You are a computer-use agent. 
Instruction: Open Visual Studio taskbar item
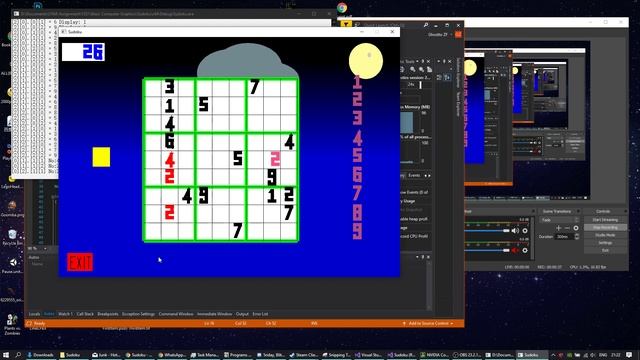pos(369,355)
